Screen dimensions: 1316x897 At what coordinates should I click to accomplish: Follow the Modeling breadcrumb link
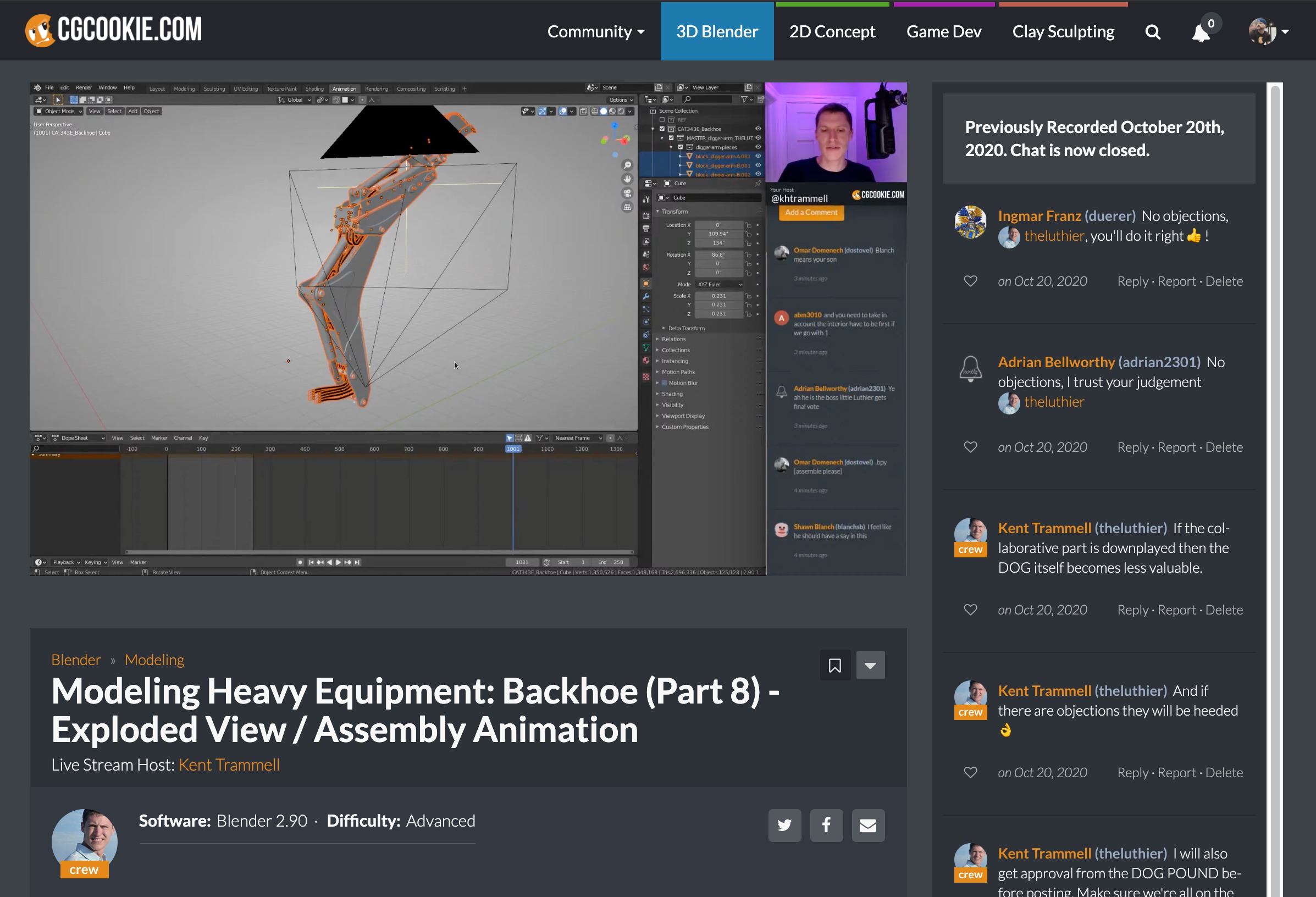[154, 660]
